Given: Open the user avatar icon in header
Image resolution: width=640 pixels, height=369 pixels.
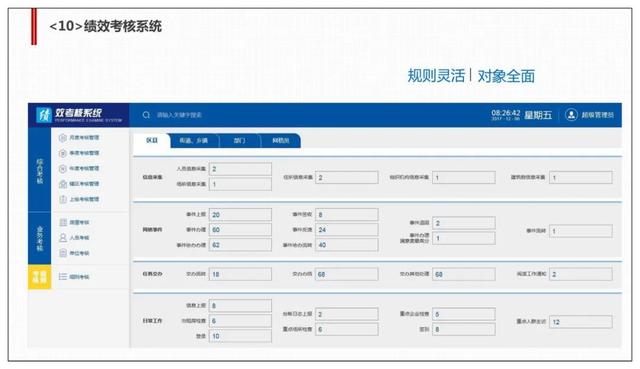Looking at the screenshot, I should coord(571,115).
